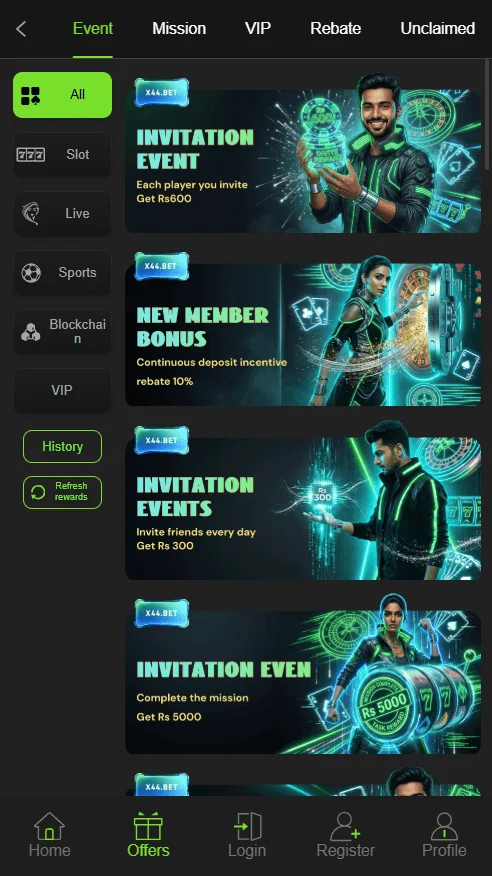Go back using the left arrow icon
Screen dimensions: 492x876
21,29
